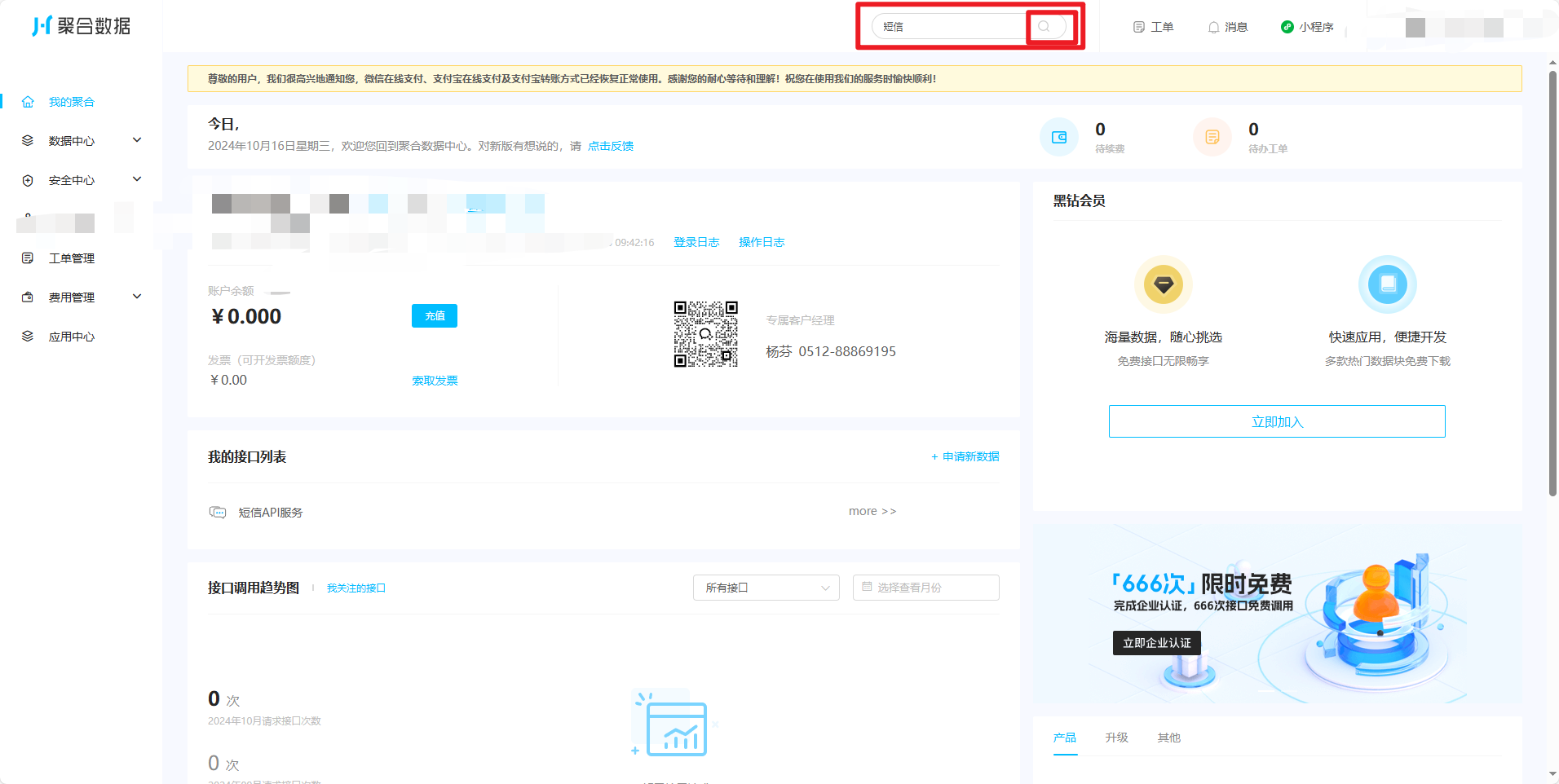Click the 待续费 count label
The image size is (1559, 784).
click(x=1110, y=149)
